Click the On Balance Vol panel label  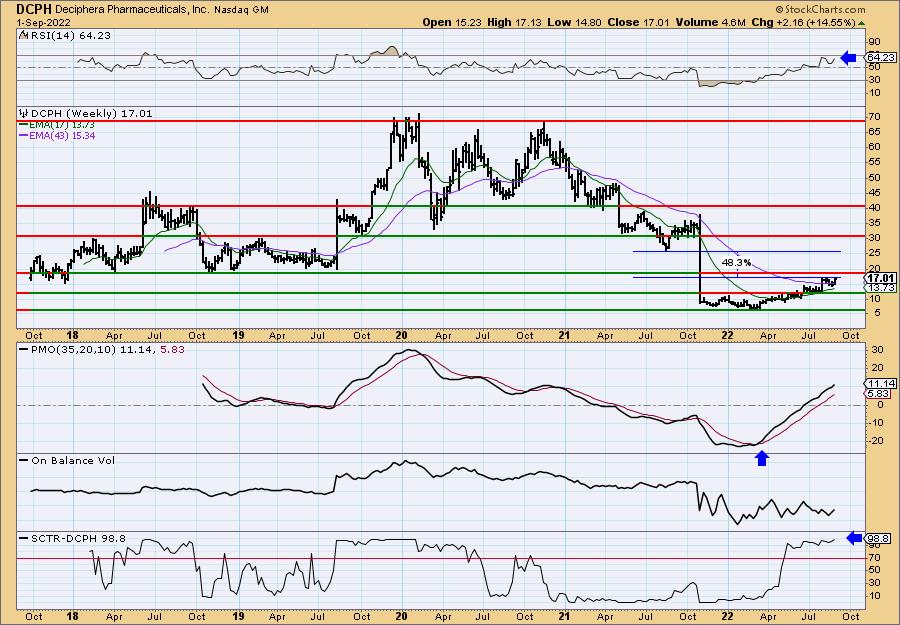pyautogui.click(x=73, y=460)
